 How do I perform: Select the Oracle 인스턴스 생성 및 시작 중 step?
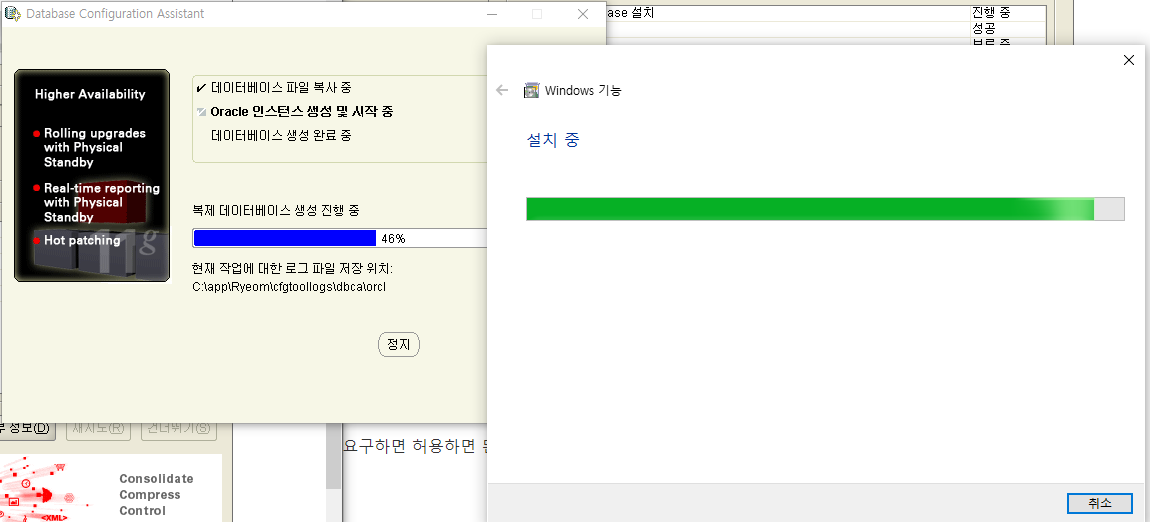(x=301, y=112)
